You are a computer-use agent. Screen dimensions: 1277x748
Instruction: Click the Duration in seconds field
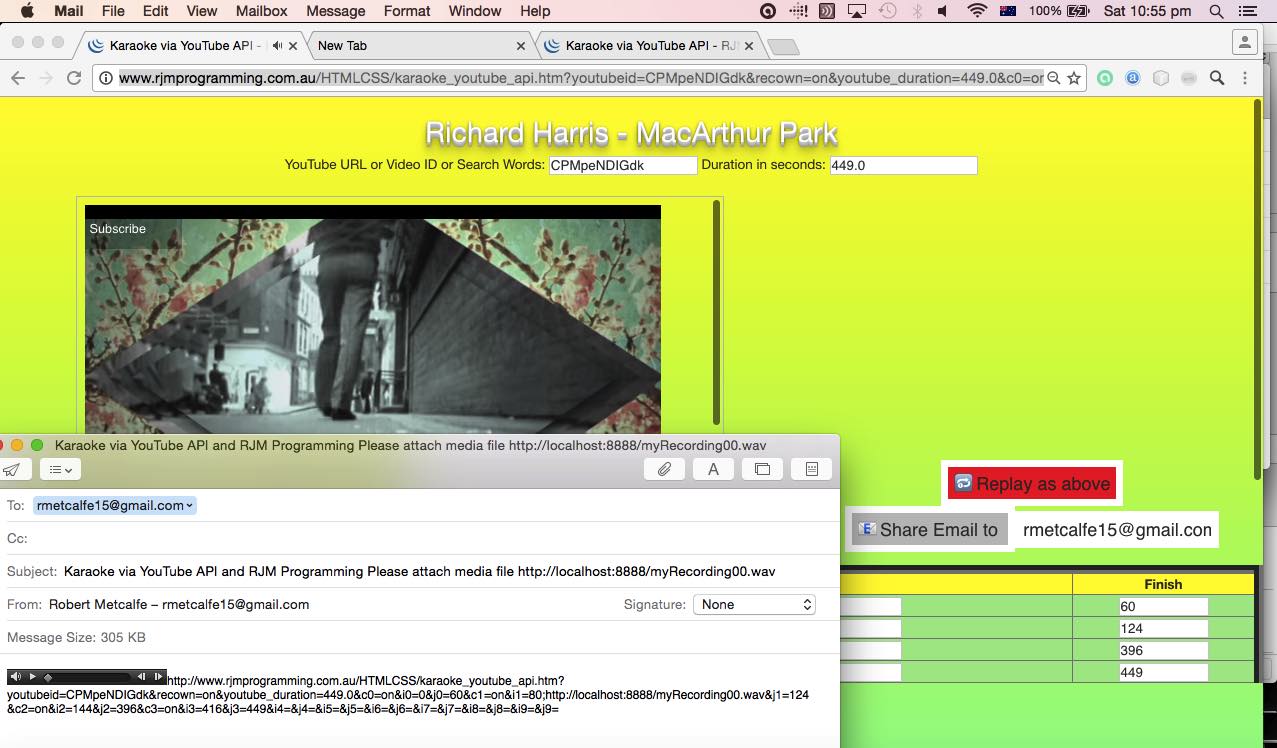tap(903, 165)
